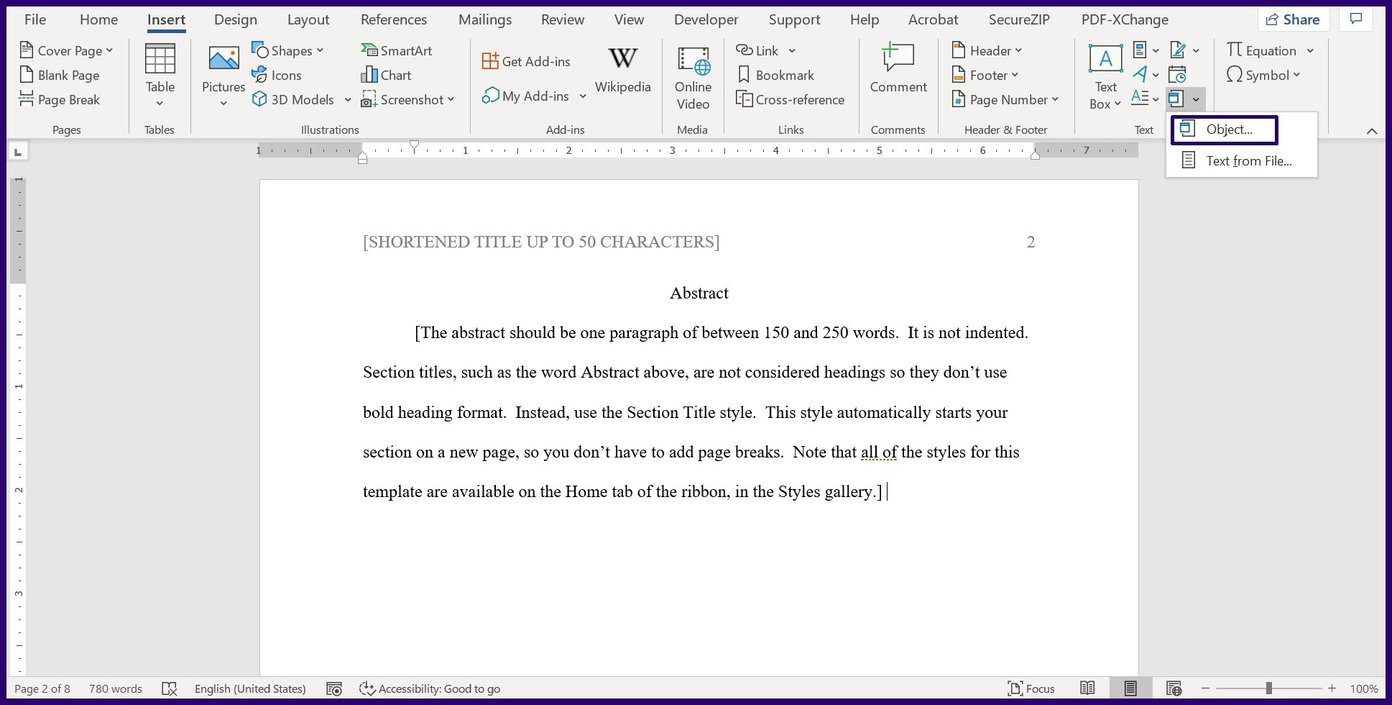This screenshot has width=1392, height=705.
Task: Open the Comments pane button
Action: 1356,19
